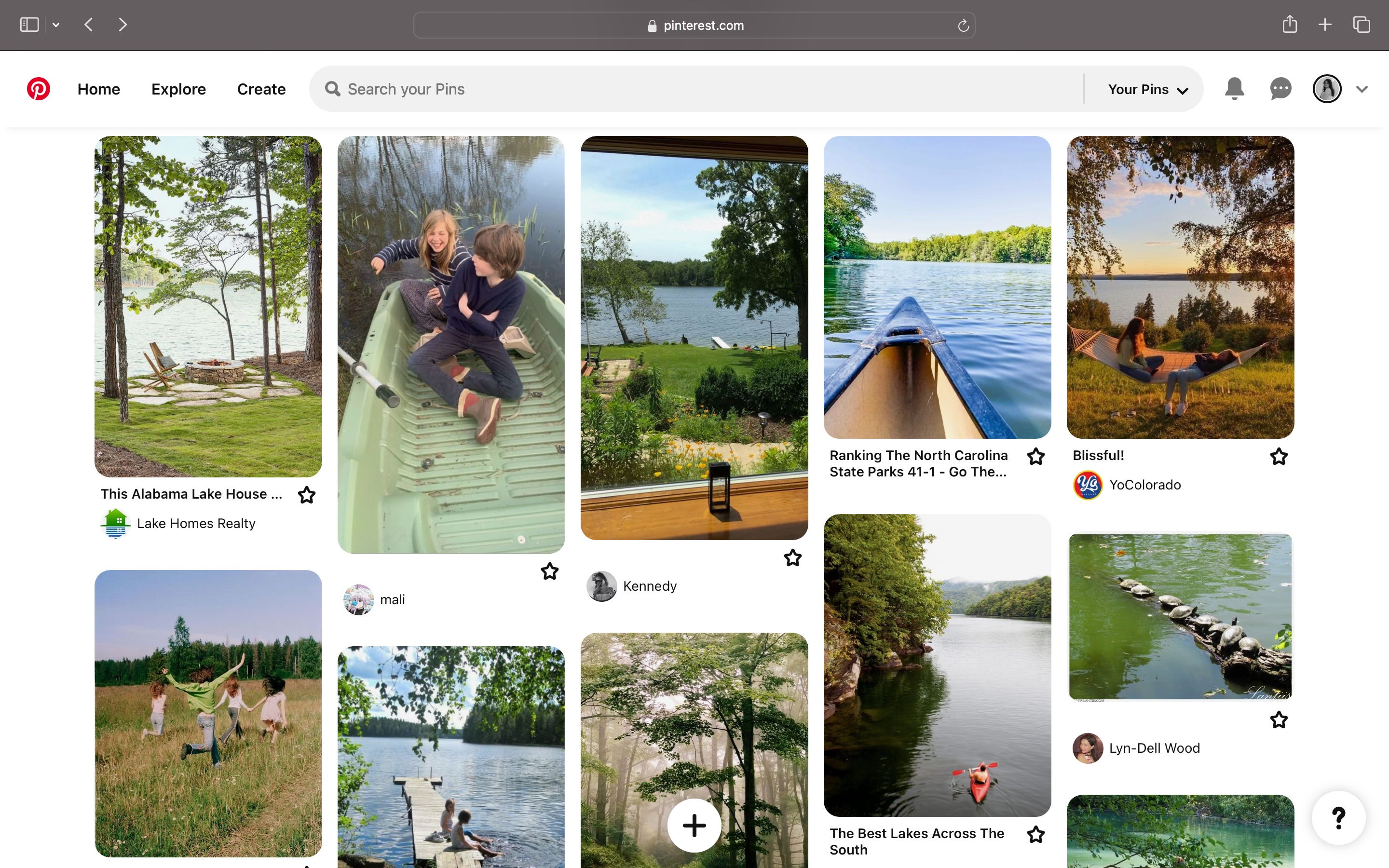
Task: Click the search magnifier icon
Action: coord(332,89)
